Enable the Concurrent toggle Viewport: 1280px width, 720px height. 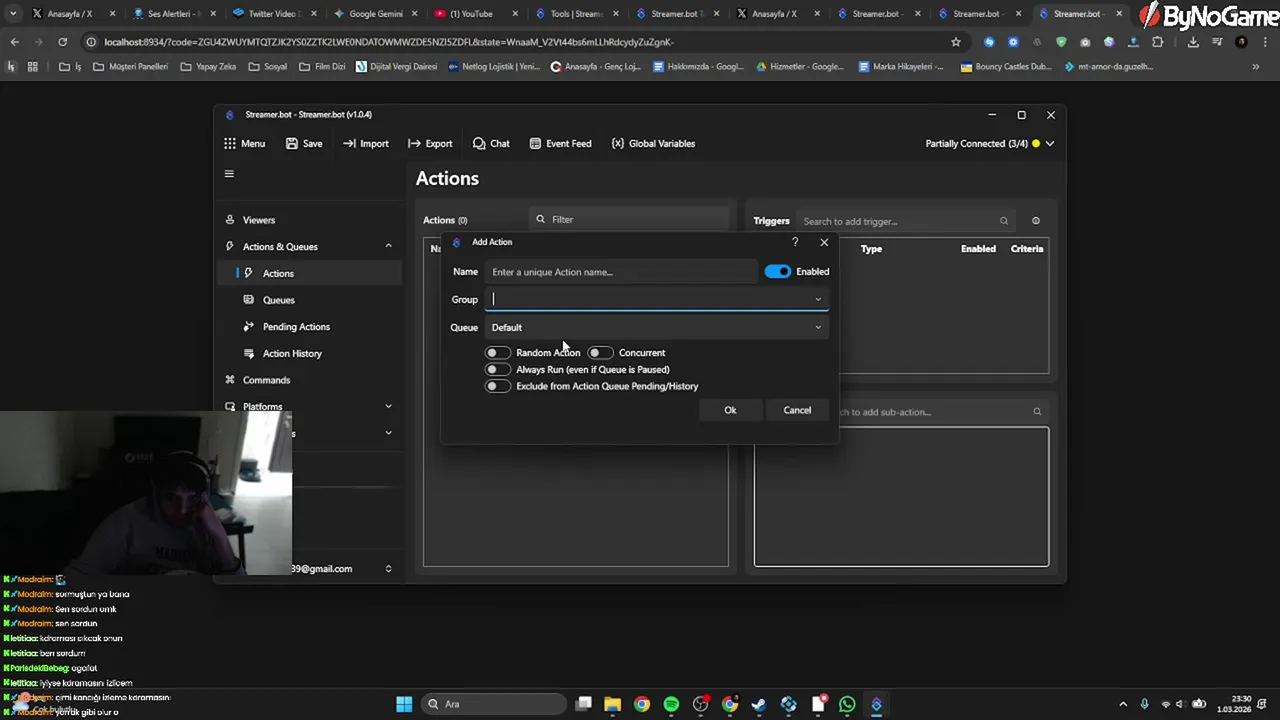tap(600, 353)
